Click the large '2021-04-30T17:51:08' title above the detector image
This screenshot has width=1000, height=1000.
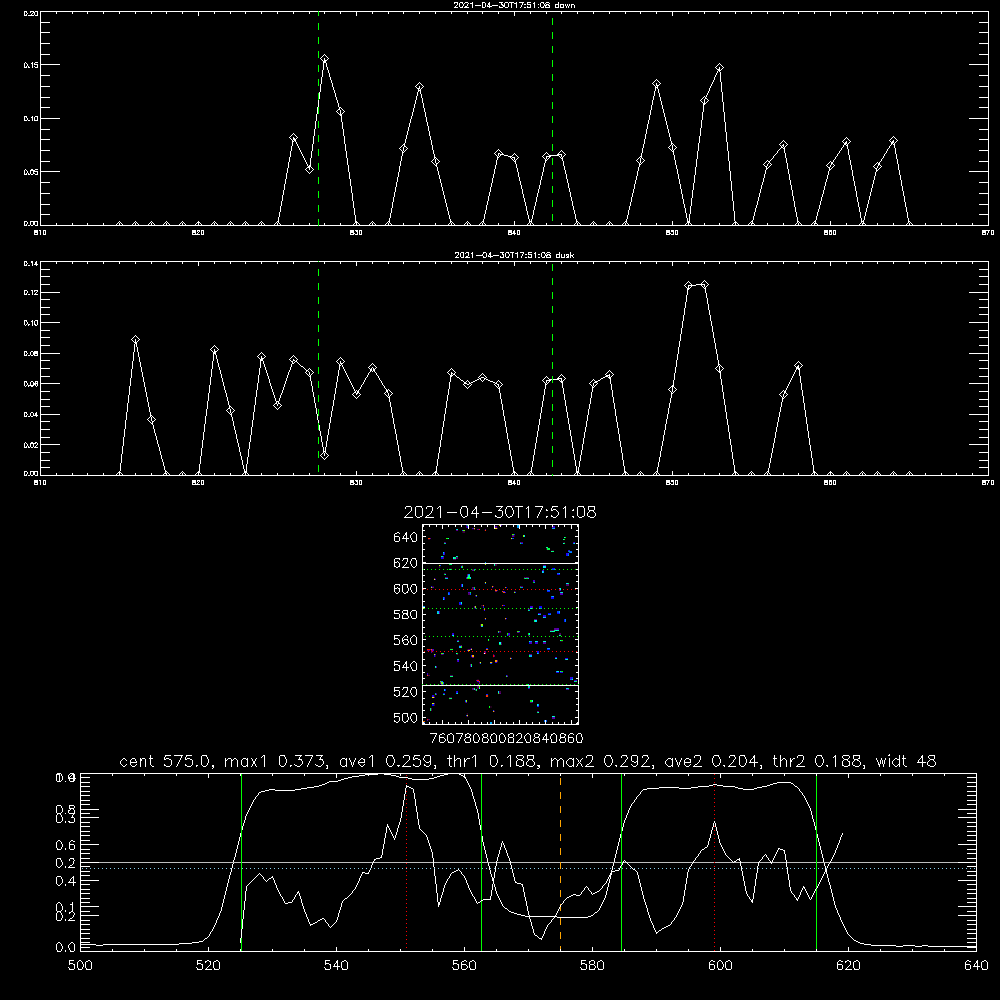[x=500, y=512]
